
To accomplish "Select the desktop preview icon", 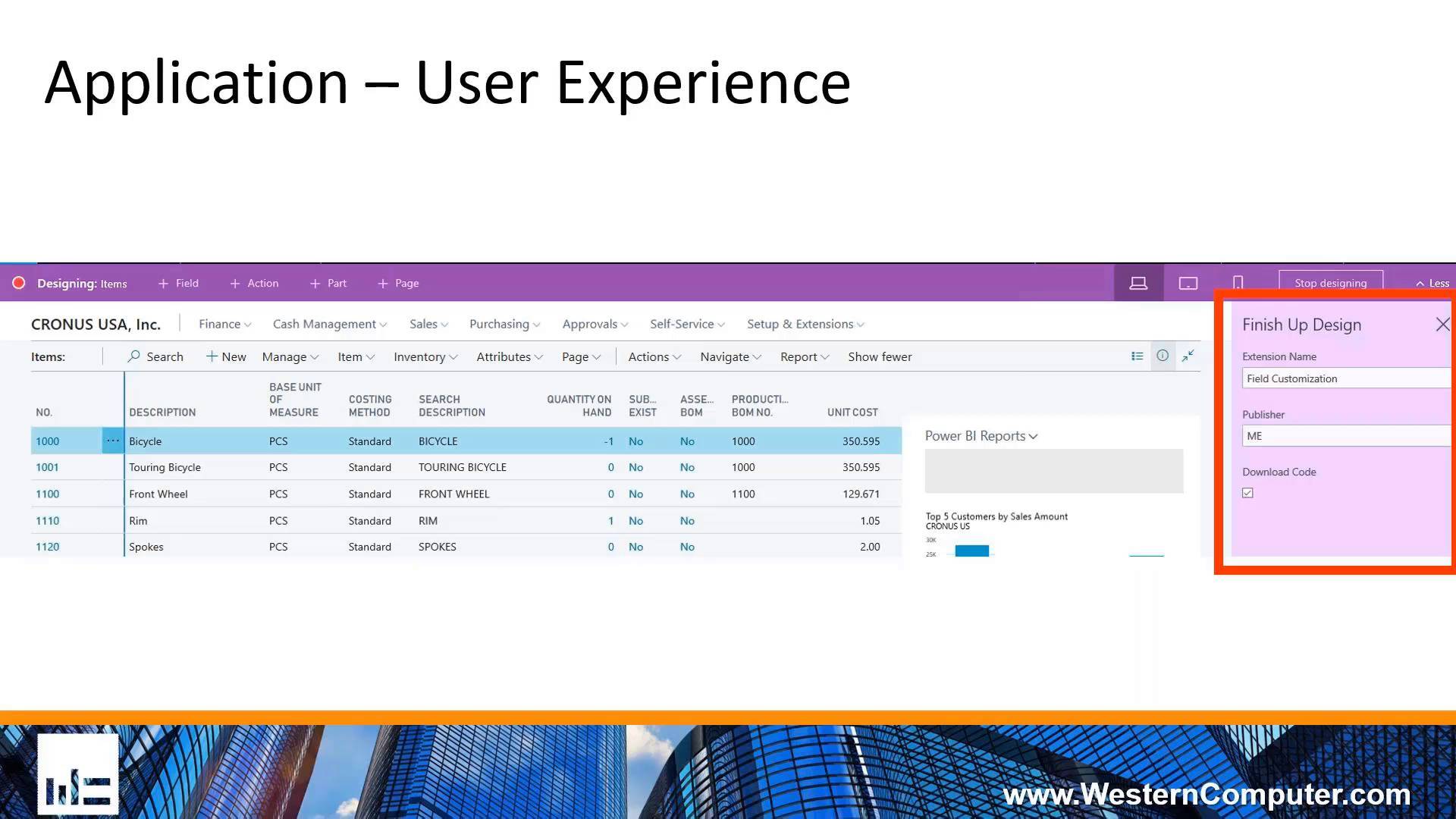I will point(1138,283).
